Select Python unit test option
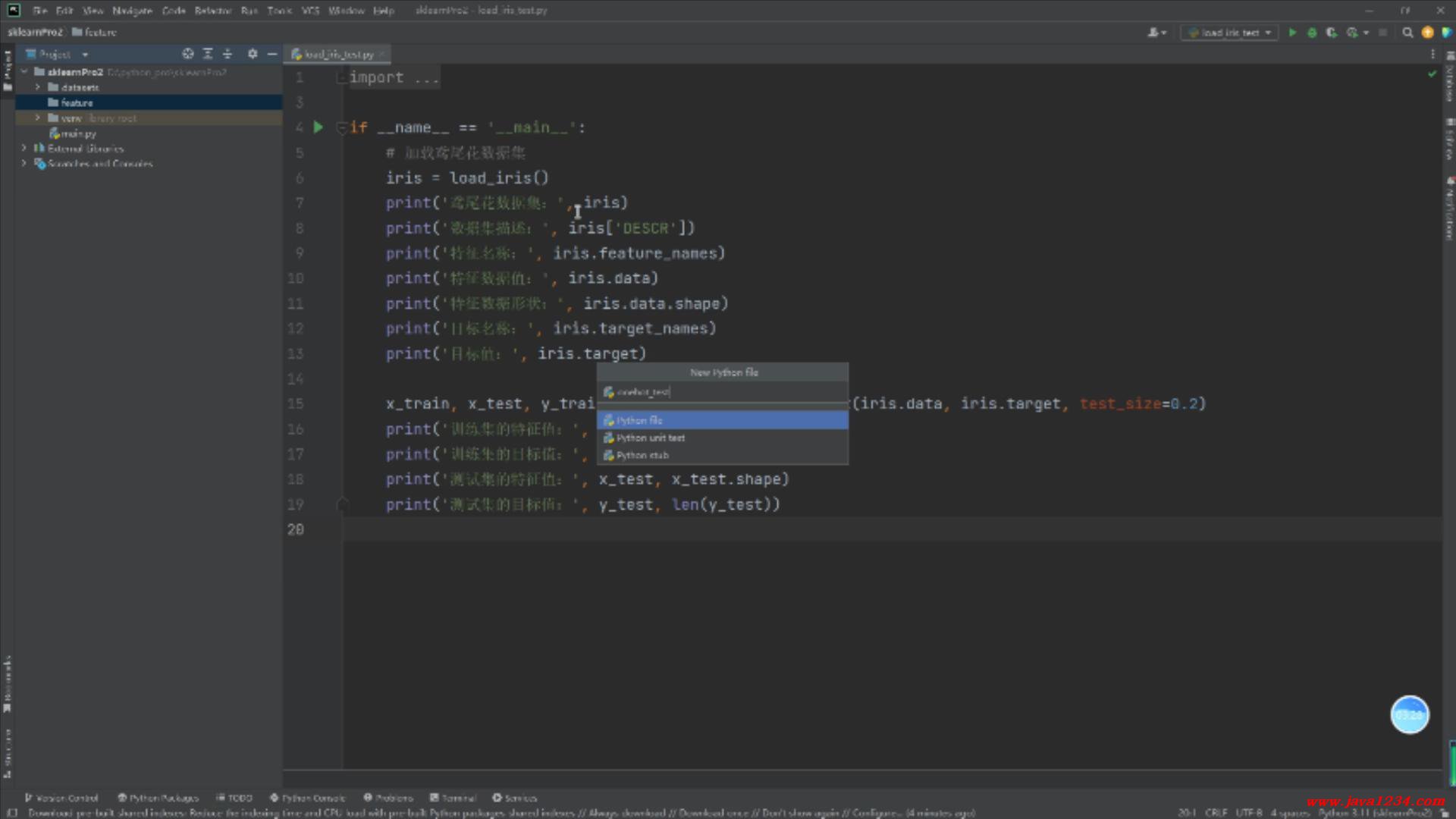This screenshot has width=1456, height=819. click(650, 438)
